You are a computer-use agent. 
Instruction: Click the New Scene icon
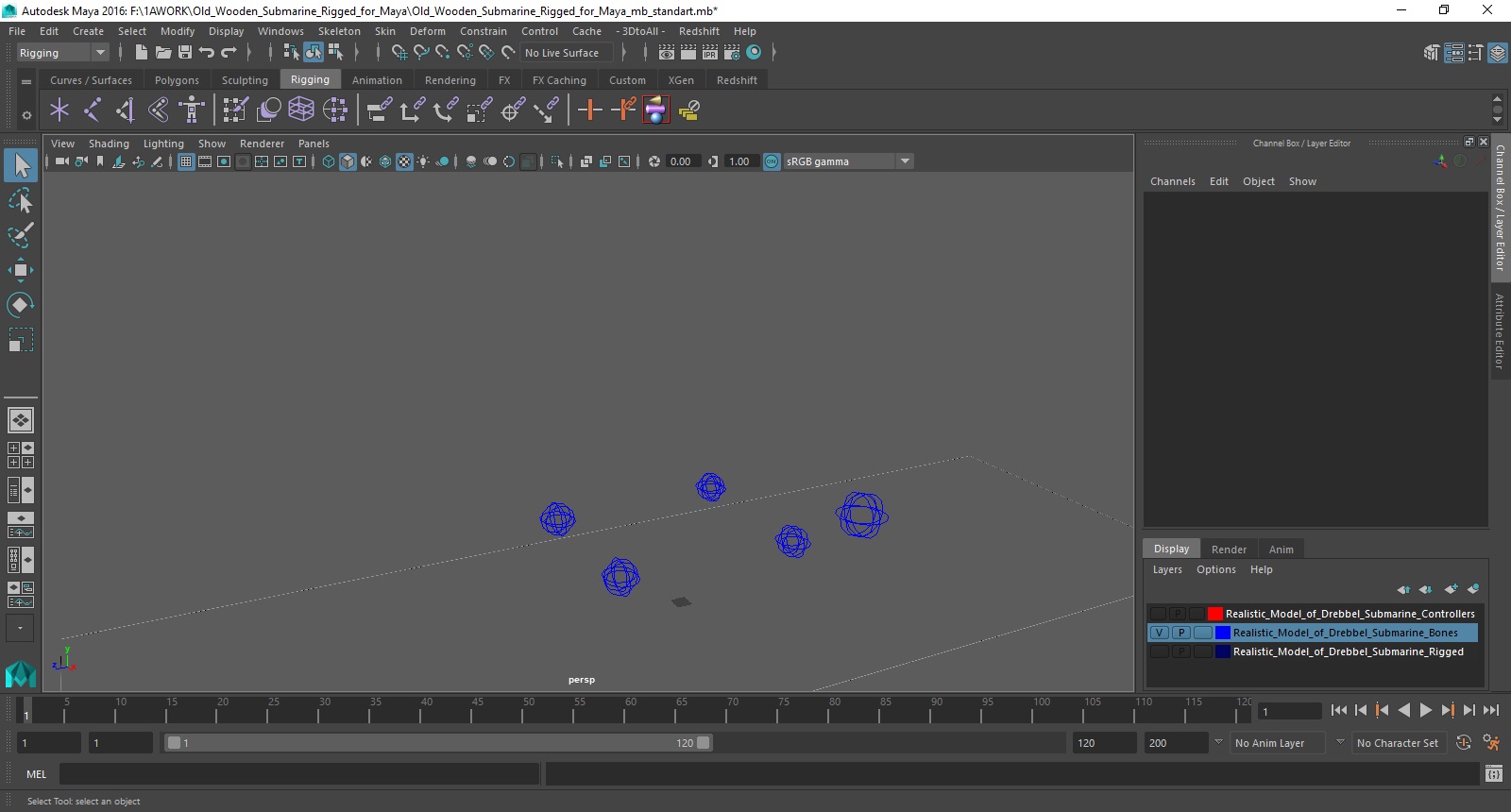click(141, 53)
